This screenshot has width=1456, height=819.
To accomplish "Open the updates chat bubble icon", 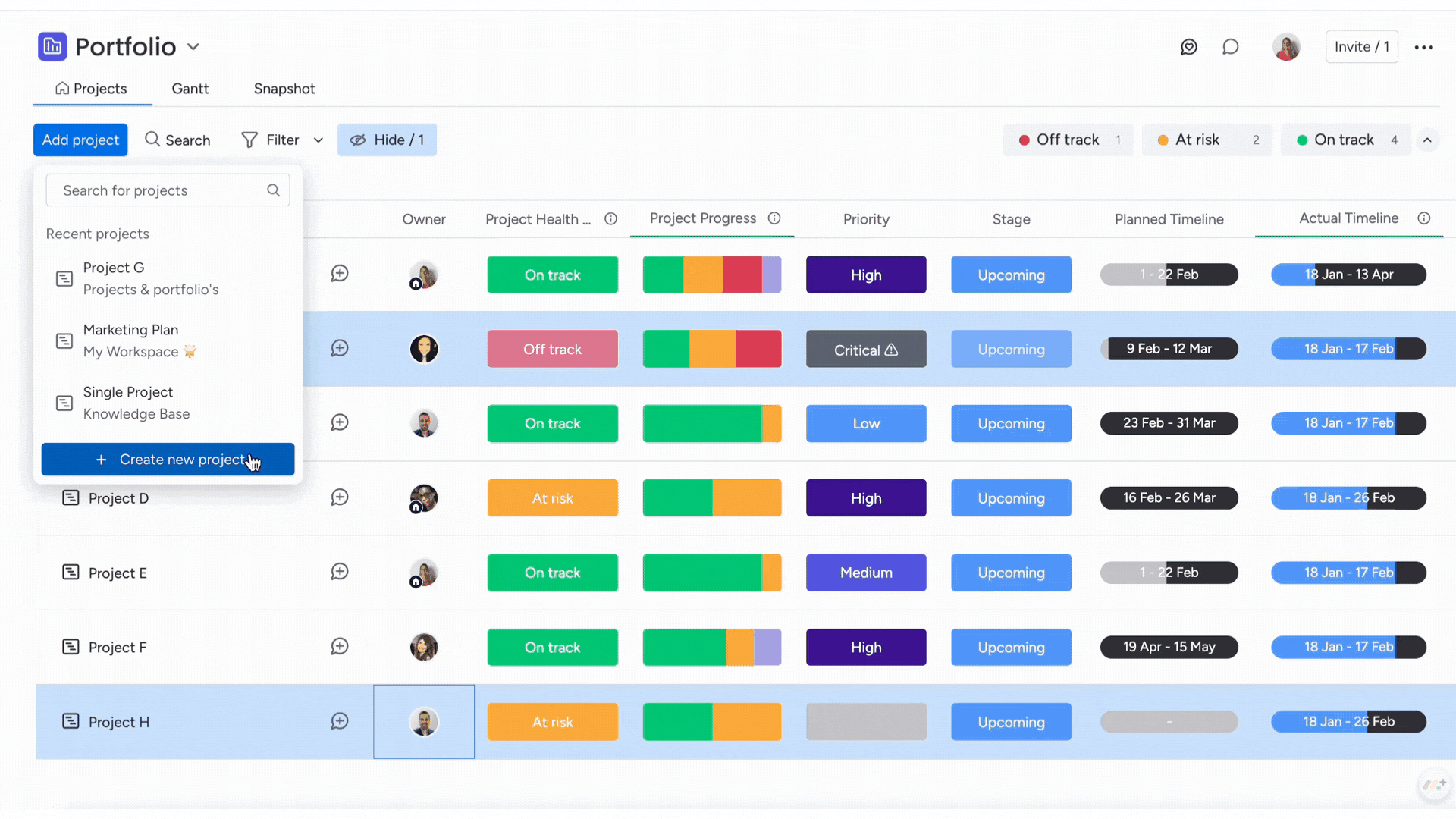I will coord(1230,46).
